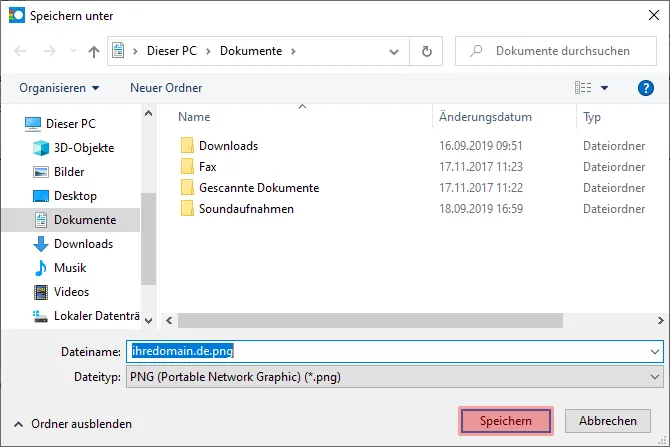Expand the chevron before 'Dieser PC' in breadcrumb
Screen dimensions: 670x447
[x=135, y=51]
